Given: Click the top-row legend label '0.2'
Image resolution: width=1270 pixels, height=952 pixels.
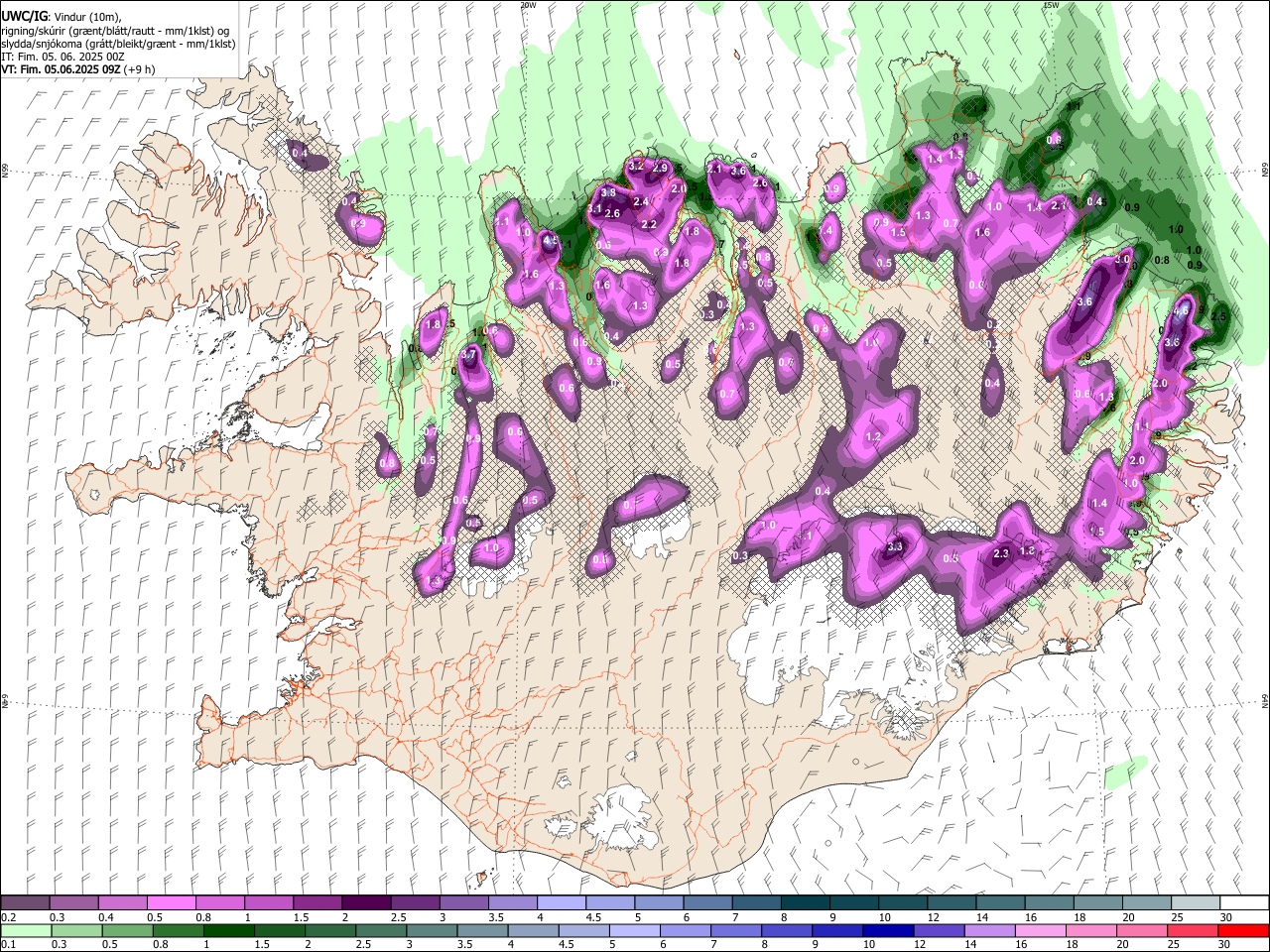Looking at the screenshot, I should [8, 917].
